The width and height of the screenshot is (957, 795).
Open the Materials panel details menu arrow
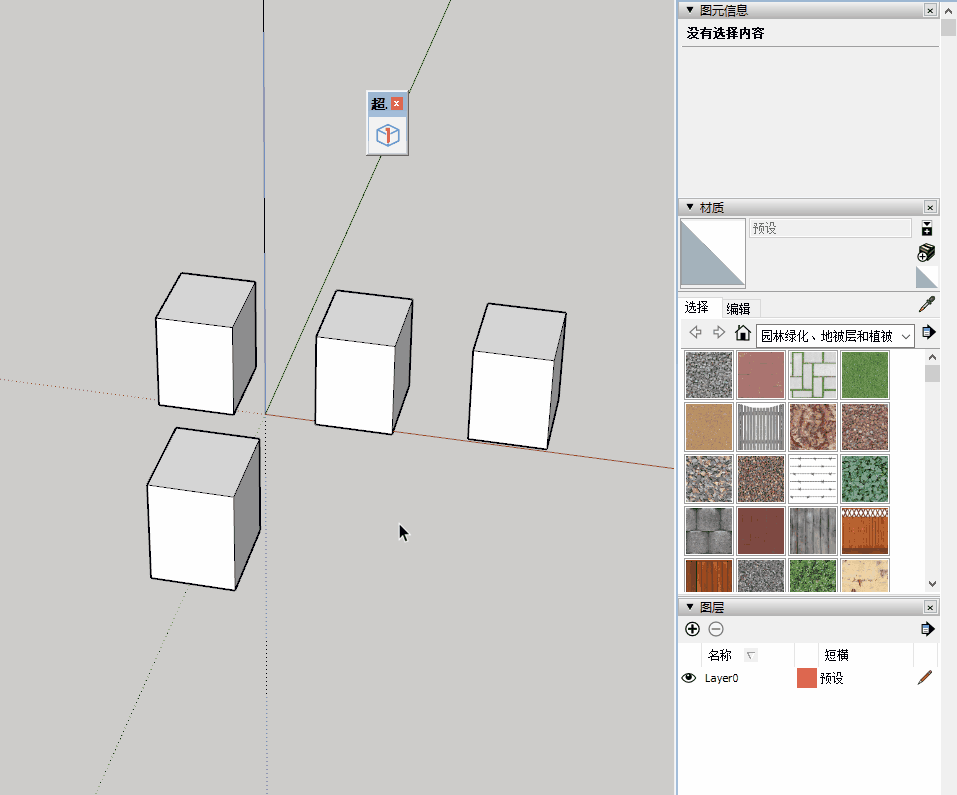point(929,331)
